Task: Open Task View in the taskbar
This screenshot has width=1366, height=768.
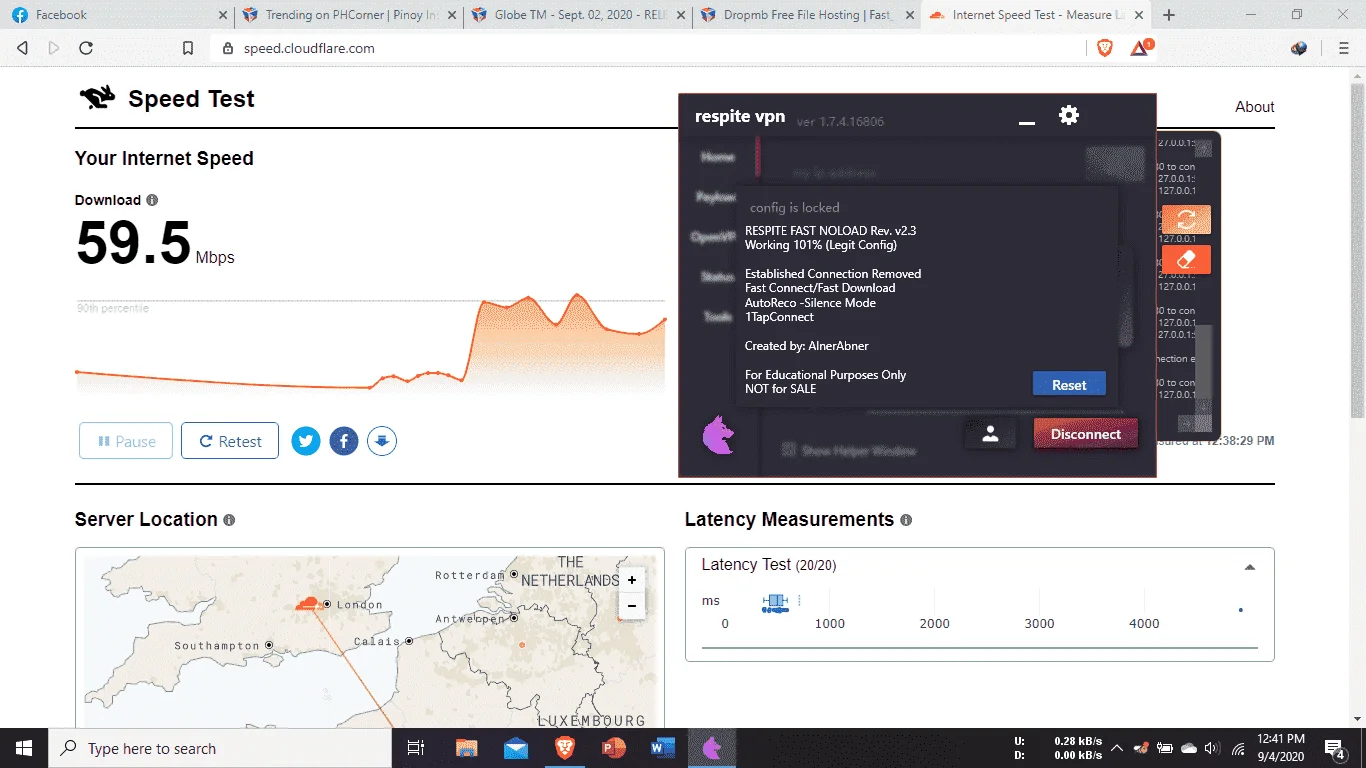Action: click(x=417, y=748)
